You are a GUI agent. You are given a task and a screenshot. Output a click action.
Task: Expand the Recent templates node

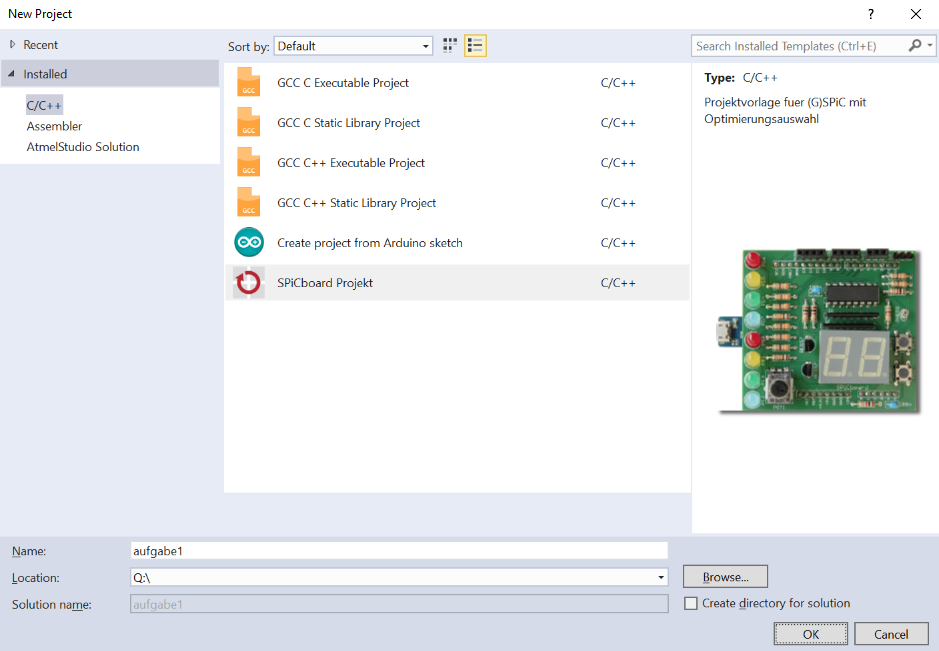pos(13,45)
